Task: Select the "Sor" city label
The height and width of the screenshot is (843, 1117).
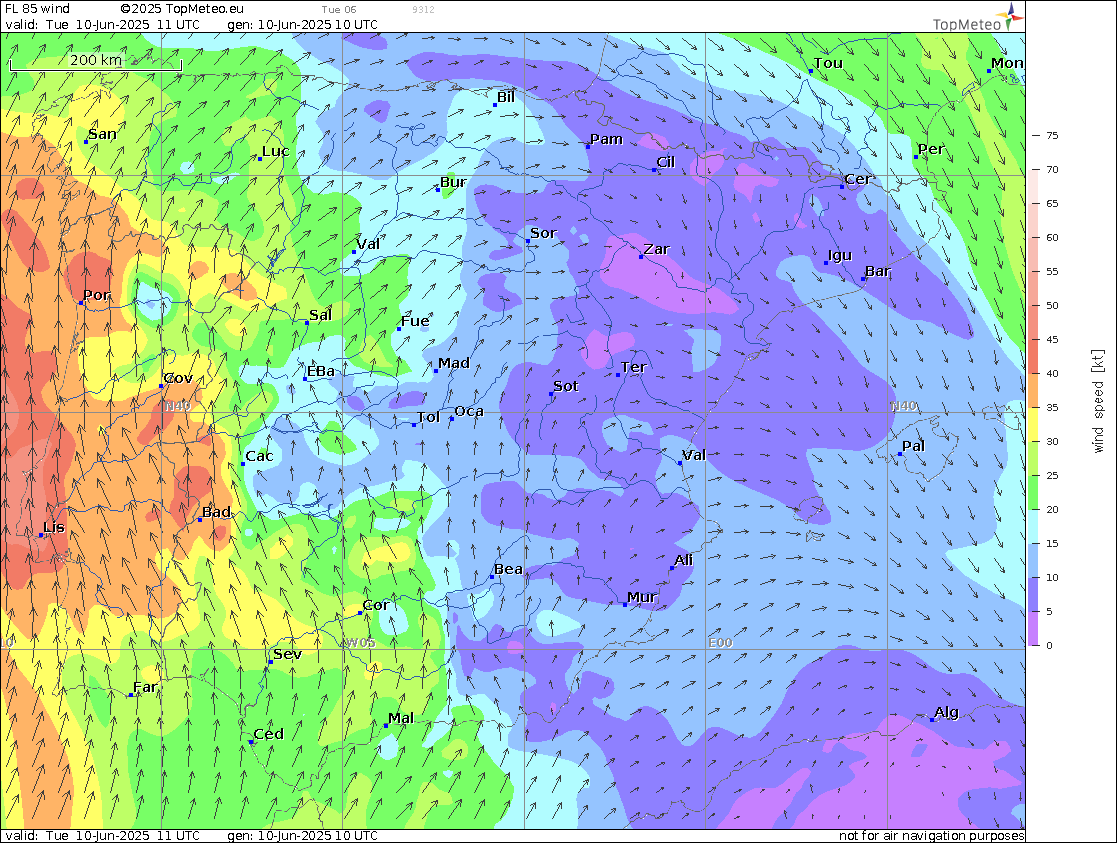Action: pyautogui.click(x=543, y=233)
